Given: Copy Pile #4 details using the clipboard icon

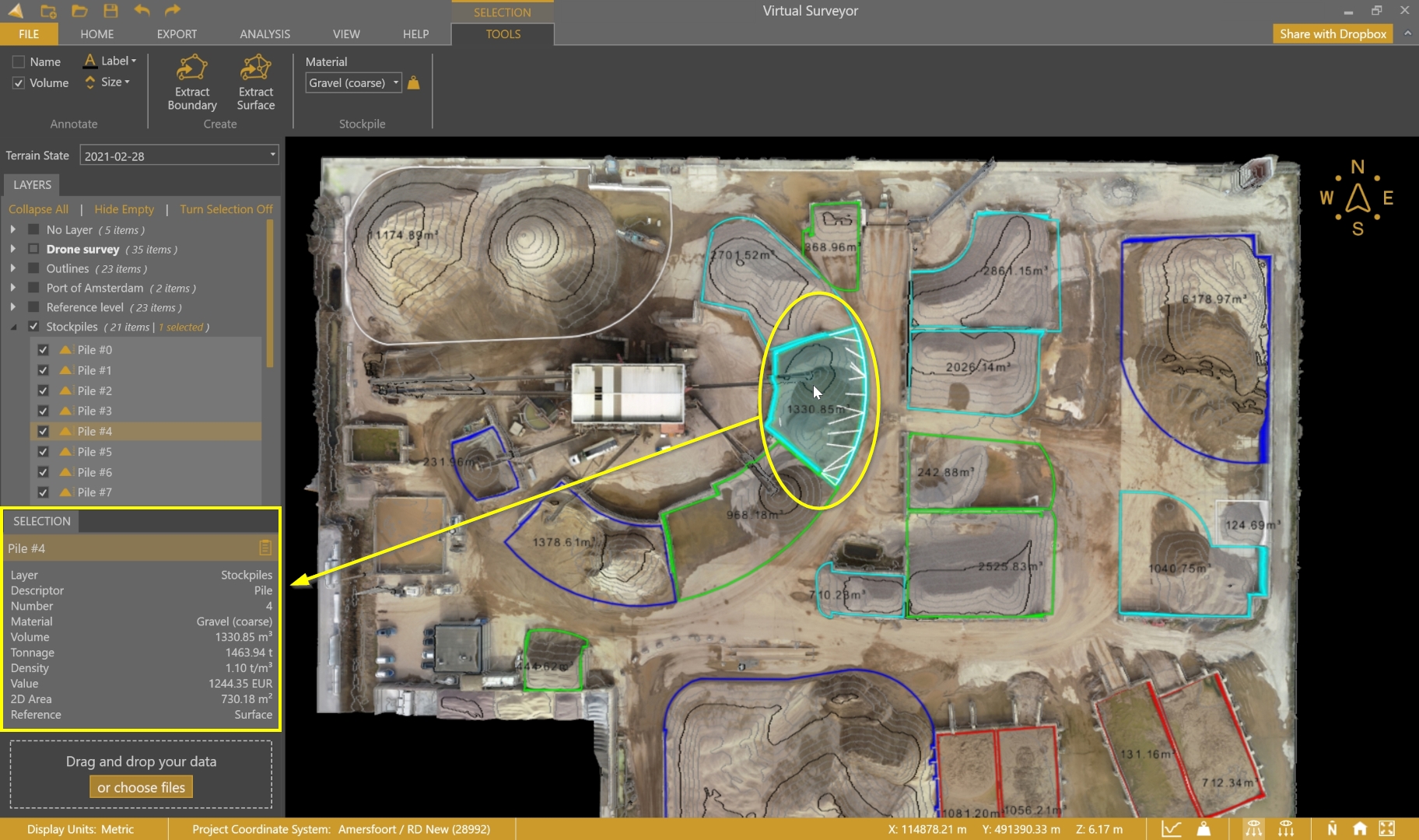Looking at the screenshot, I should 265,548.
